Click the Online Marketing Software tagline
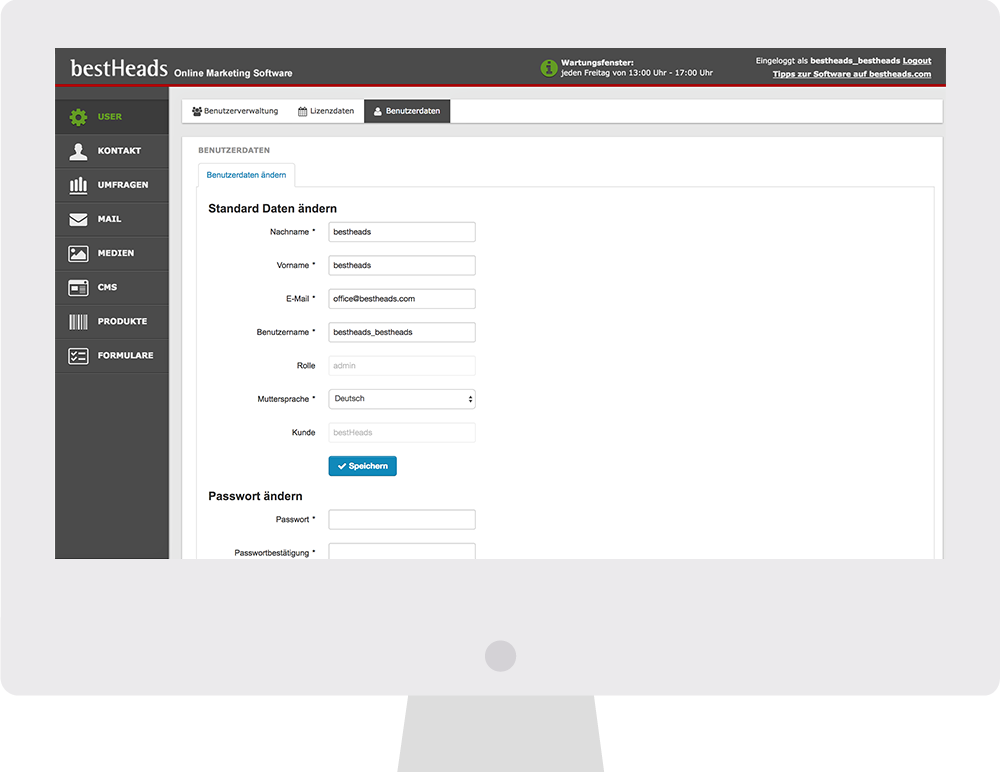 point(233,73)
